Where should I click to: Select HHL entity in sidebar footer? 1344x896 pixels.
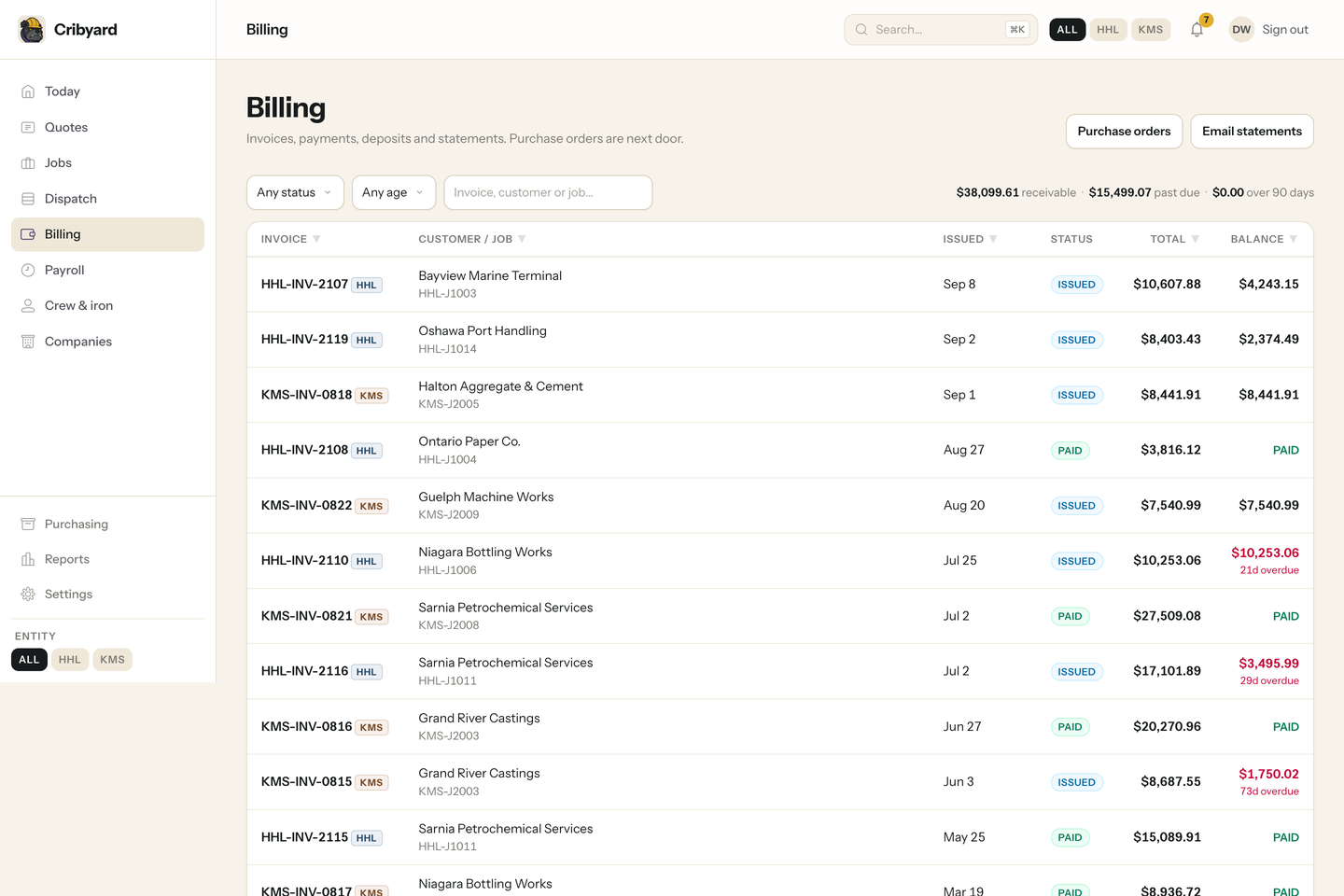point(70,660)
